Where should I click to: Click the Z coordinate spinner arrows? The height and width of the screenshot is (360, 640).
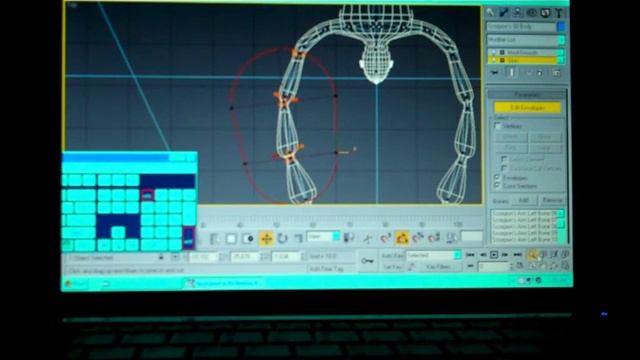tap(303, 257)
